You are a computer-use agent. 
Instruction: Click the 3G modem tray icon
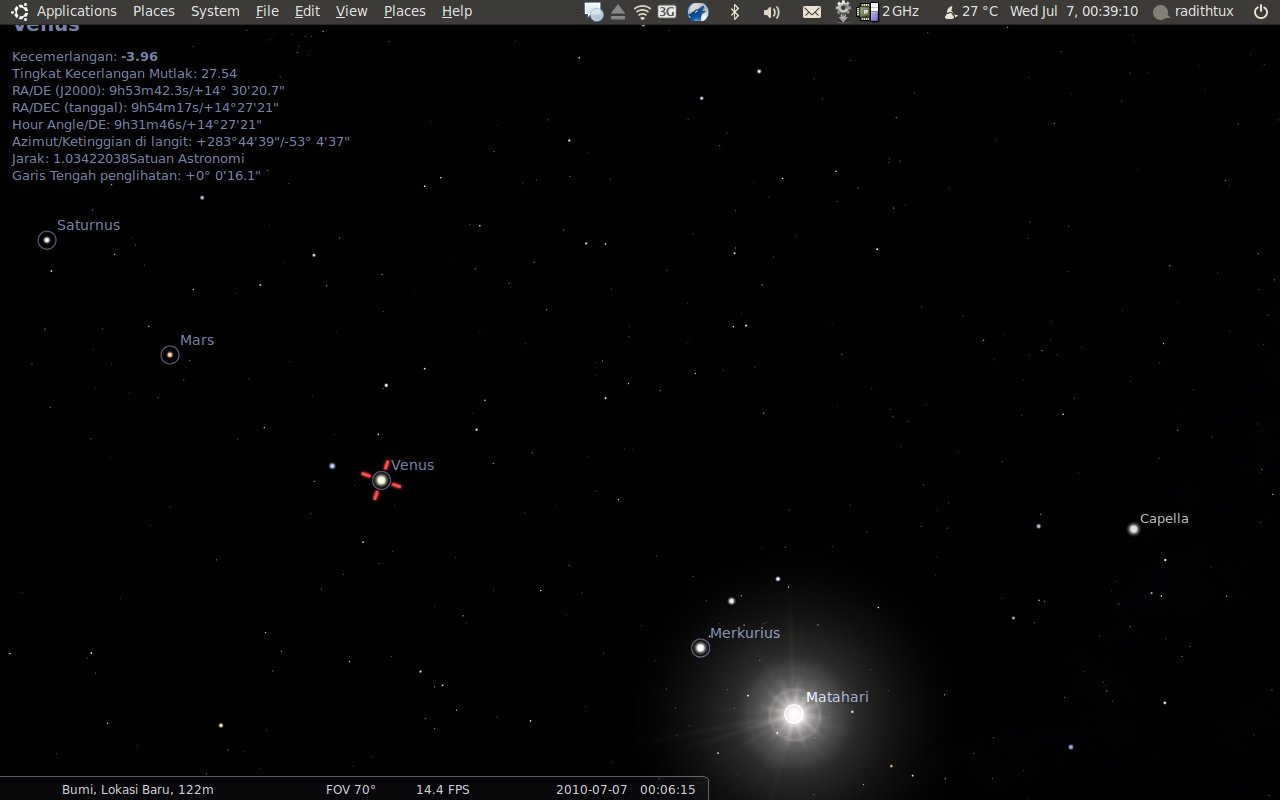667,12
